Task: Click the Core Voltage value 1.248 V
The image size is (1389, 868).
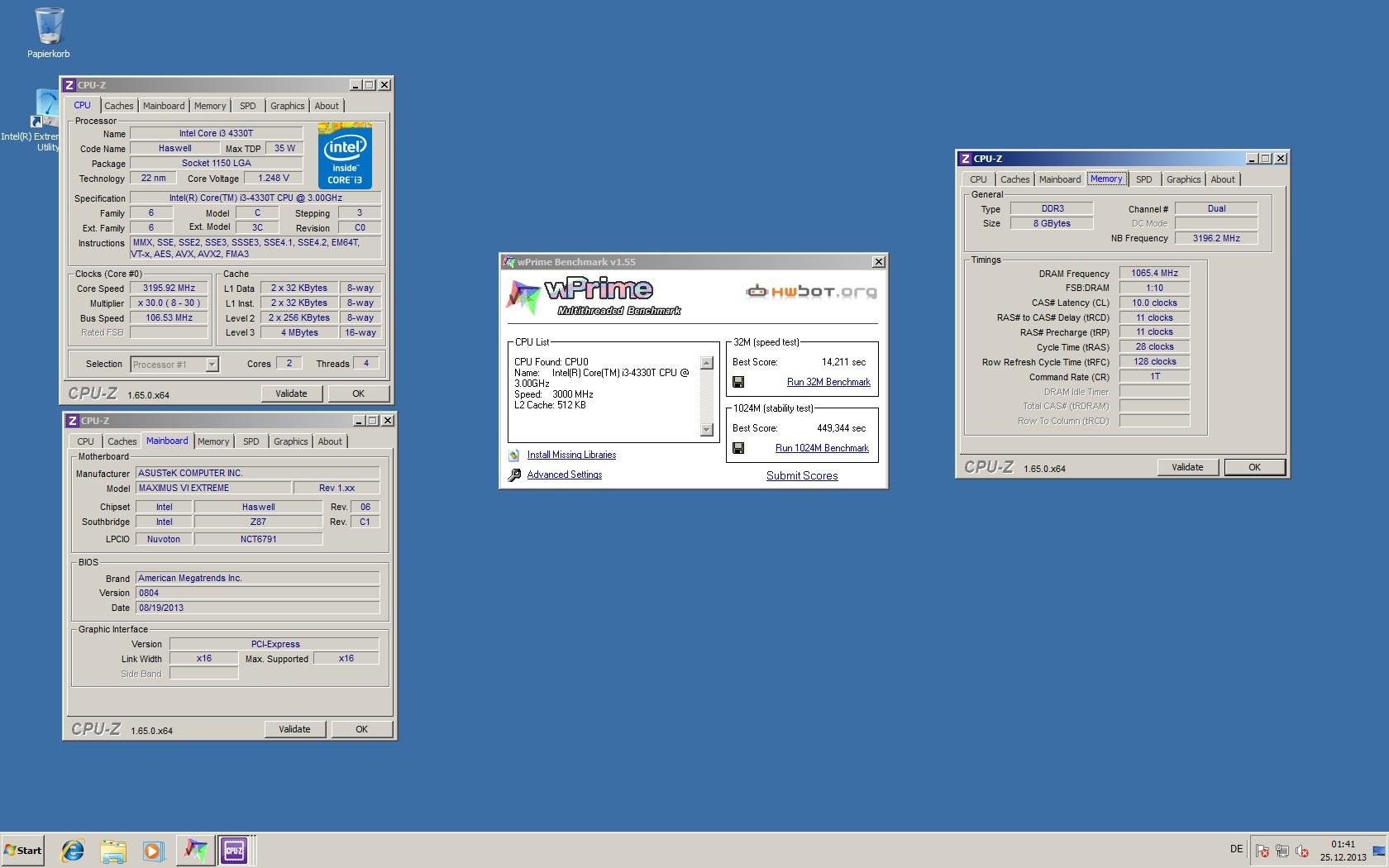Action: pyautogui.click(x=274, y=178)
